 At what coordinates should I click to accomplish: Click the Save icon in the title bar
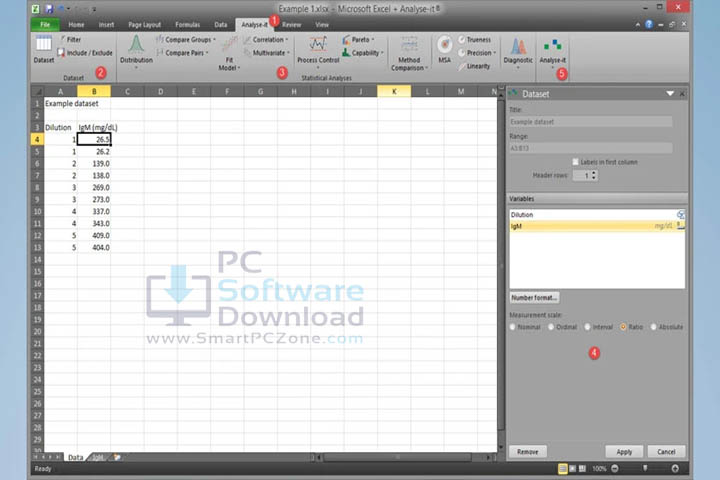[x=49, y=8]
